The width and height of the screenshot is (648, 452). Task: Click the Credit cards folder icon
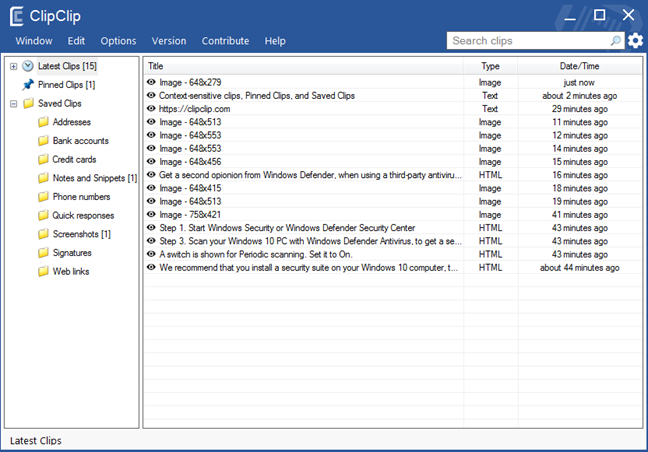tap(43, 159)
